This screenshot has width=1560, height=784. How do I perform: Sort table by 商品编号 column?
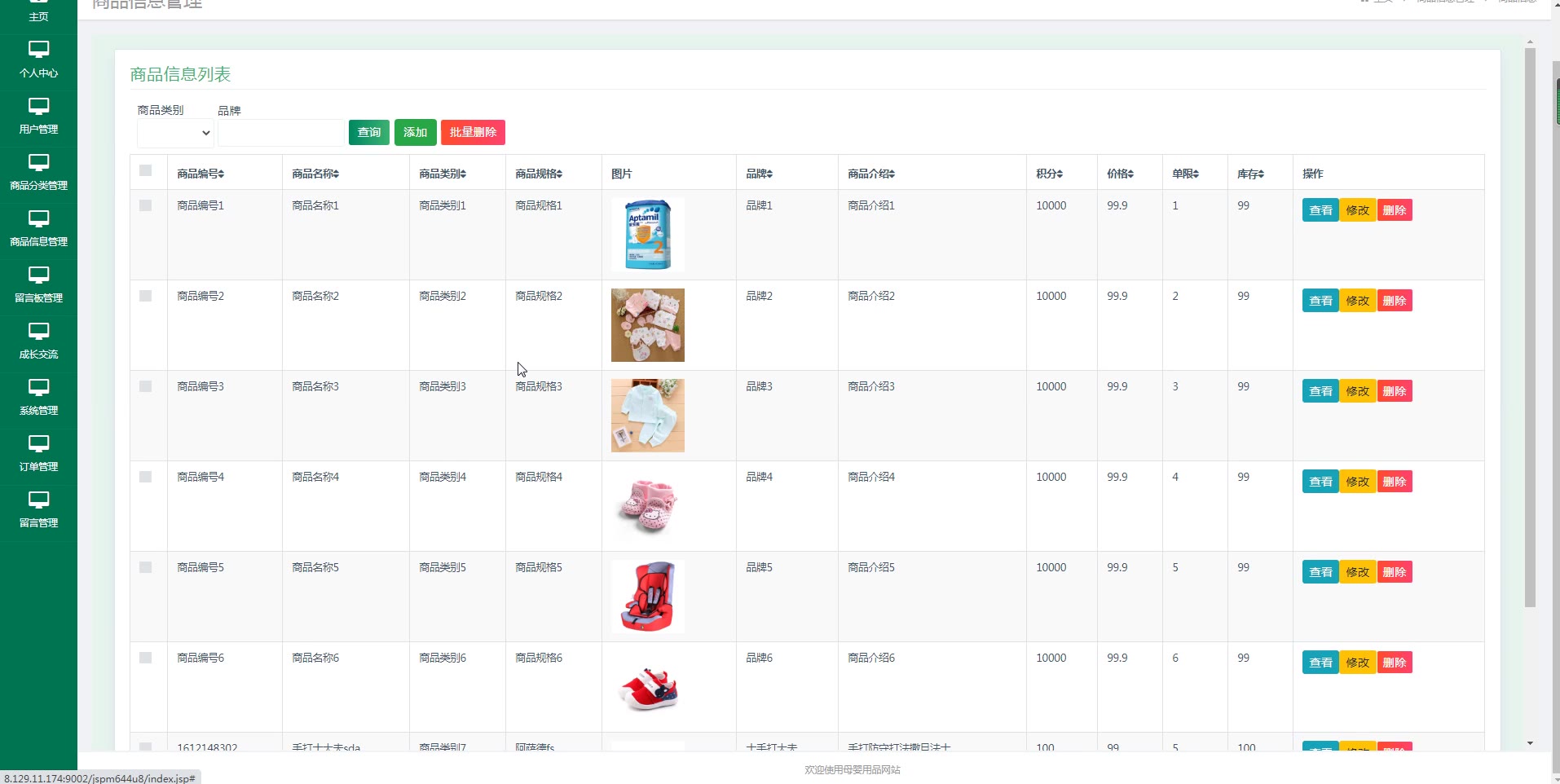201,174
